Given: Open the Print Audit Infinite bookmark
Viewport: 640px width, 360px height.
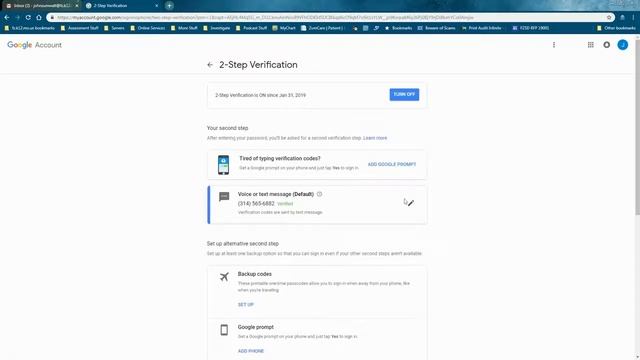Looking at the screenshot, I should click(482, 28).
